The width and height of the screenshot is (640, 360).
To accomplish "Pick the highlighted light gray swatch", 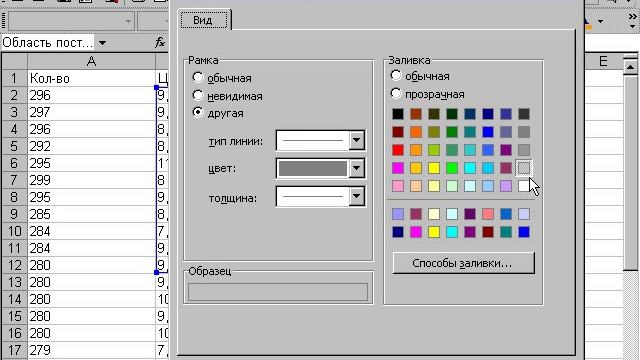I will point(524,168).
